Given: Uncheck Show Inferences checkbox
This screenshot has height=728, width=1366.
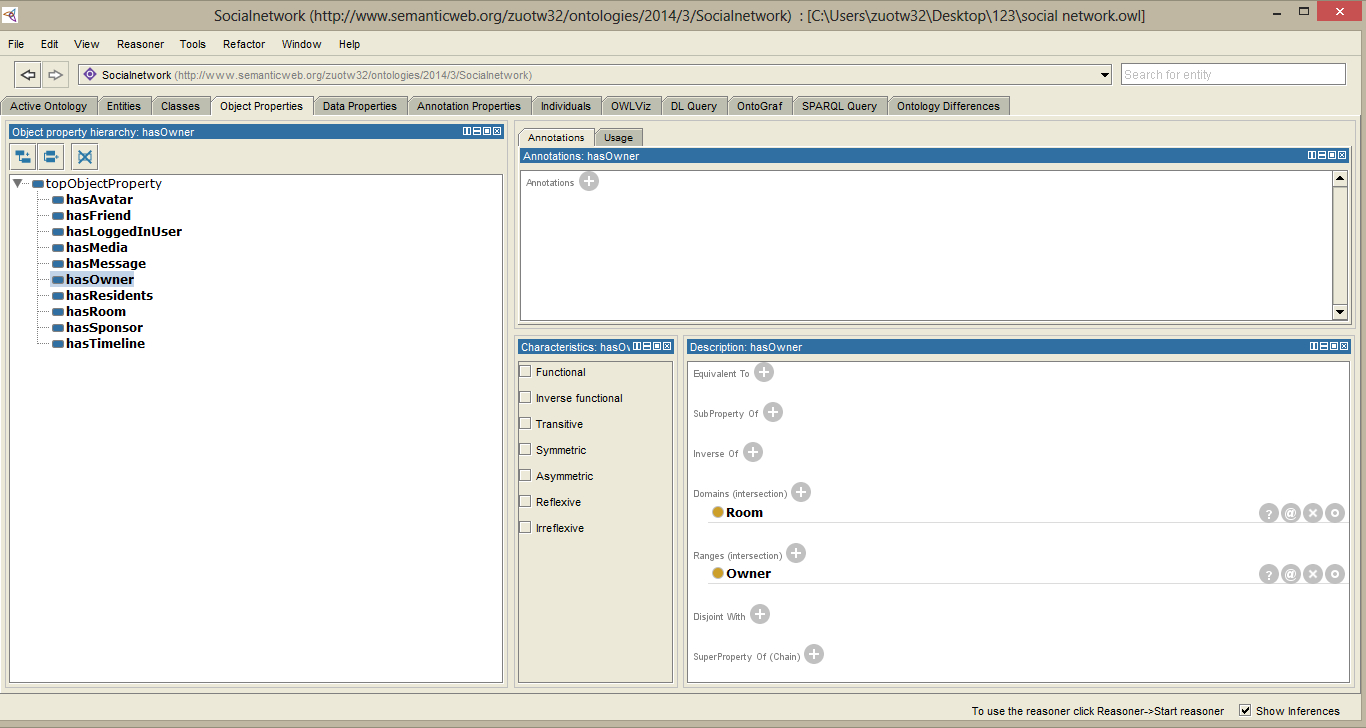Looking at the screenshot, I should [x=1245, y=710].
